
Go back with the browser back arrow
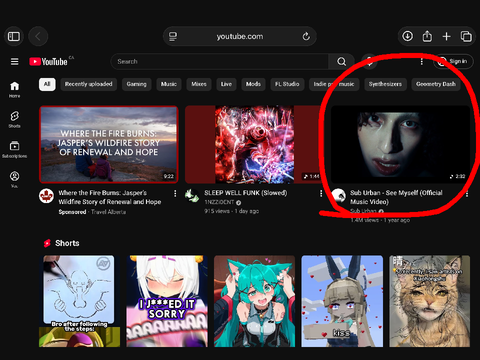click(38, 36)
